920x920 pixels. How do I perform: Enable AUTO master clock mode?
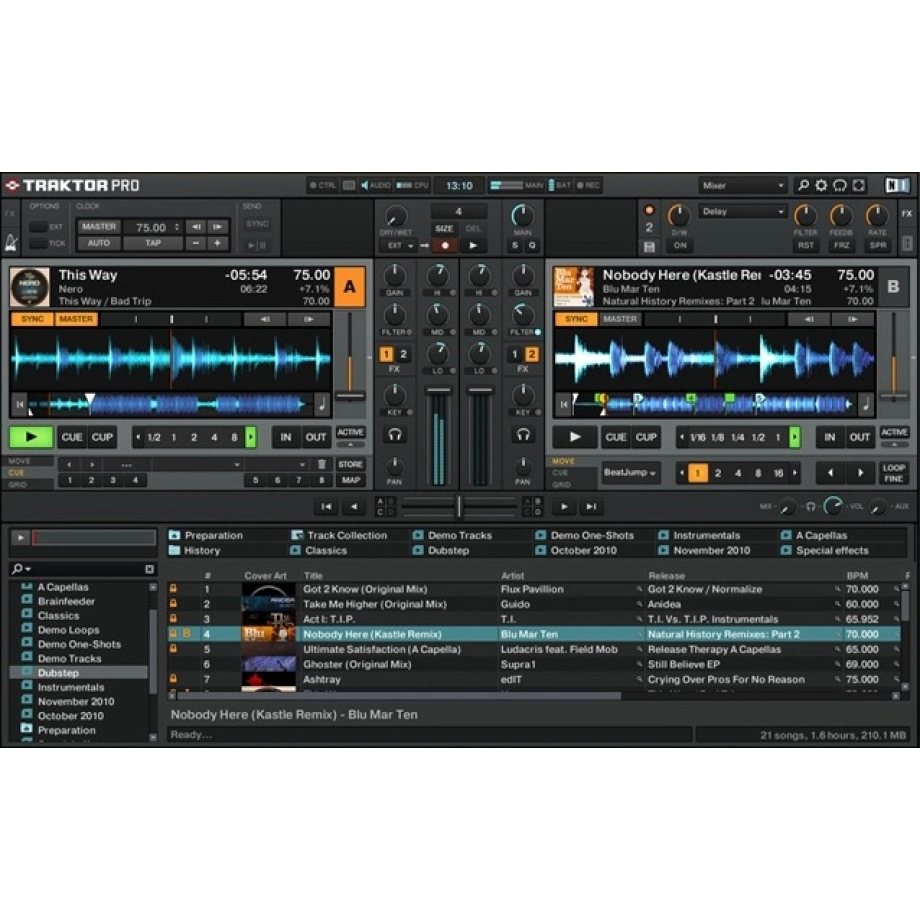click(99, 243)
